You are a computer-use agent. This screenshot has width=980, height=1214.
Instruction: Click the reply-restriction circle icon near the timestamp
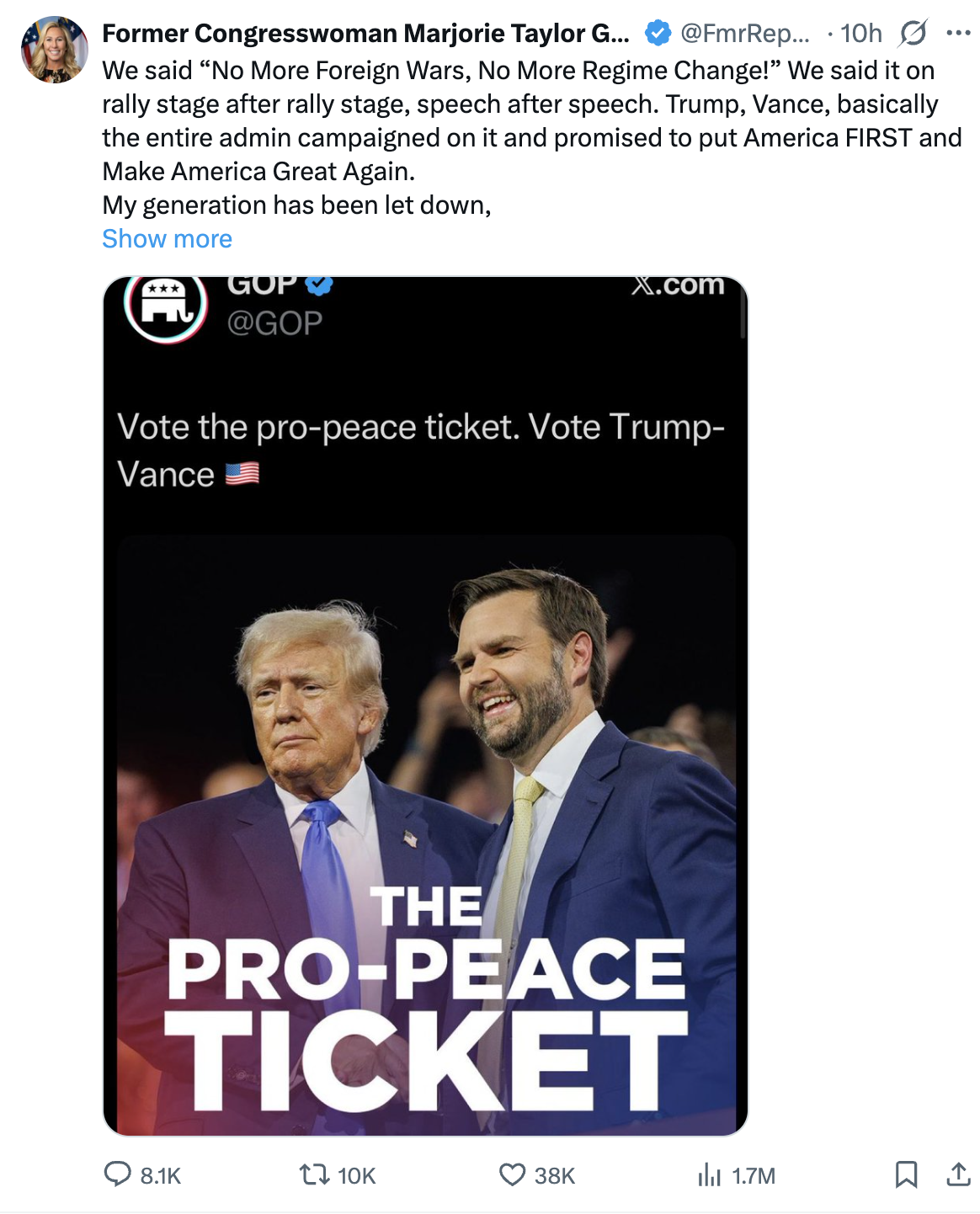912,34
